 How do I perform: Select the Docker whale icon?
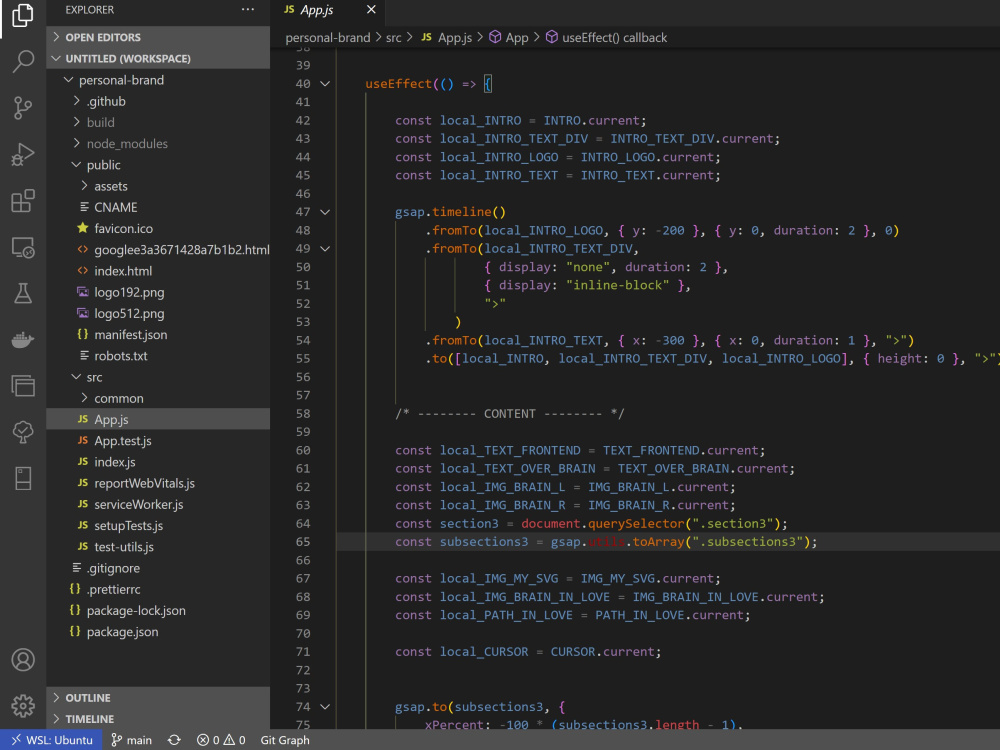pyautogui.click(x=23, y=339)
